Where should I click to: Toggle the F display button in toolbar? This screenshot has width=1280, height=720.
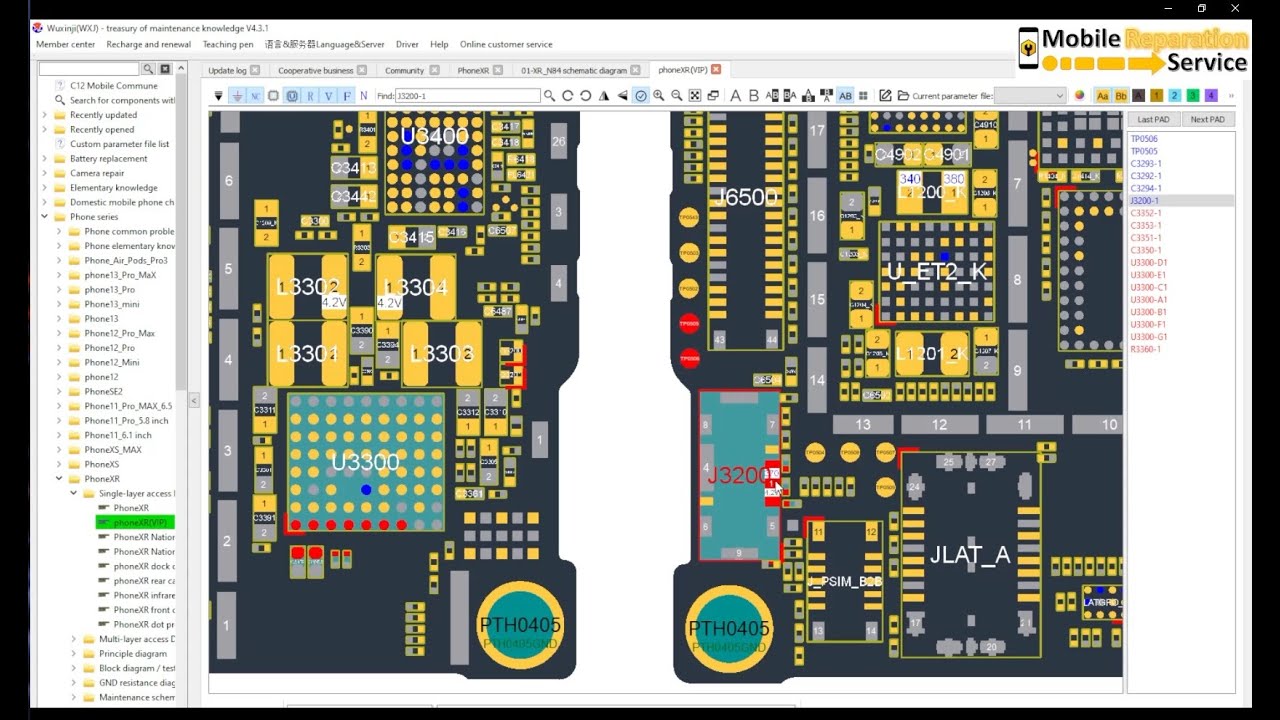pyautogui.click(x=347, y=96)
